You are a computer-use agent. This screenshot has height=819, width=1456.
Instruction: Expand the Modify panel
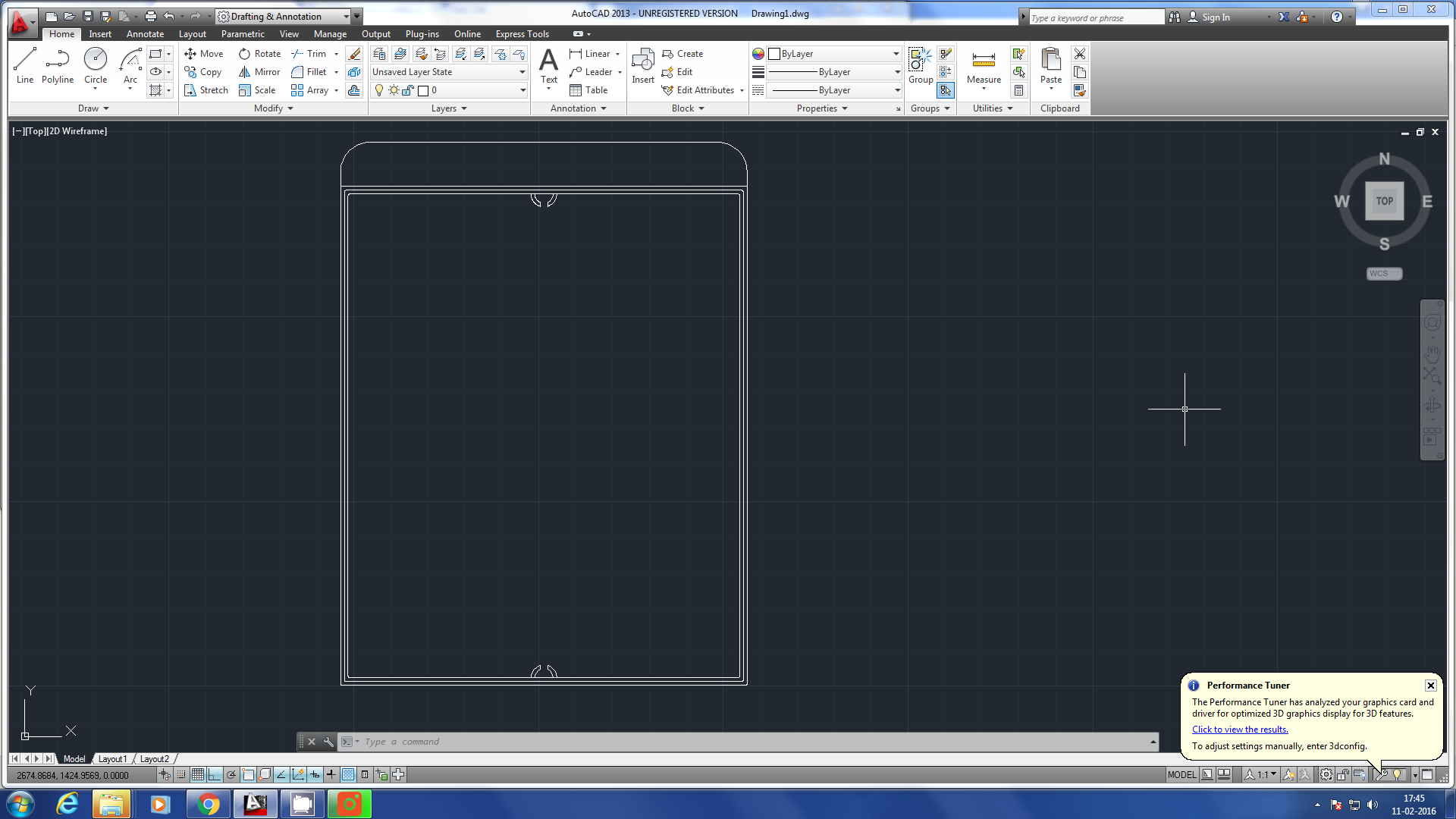[274, 108]
